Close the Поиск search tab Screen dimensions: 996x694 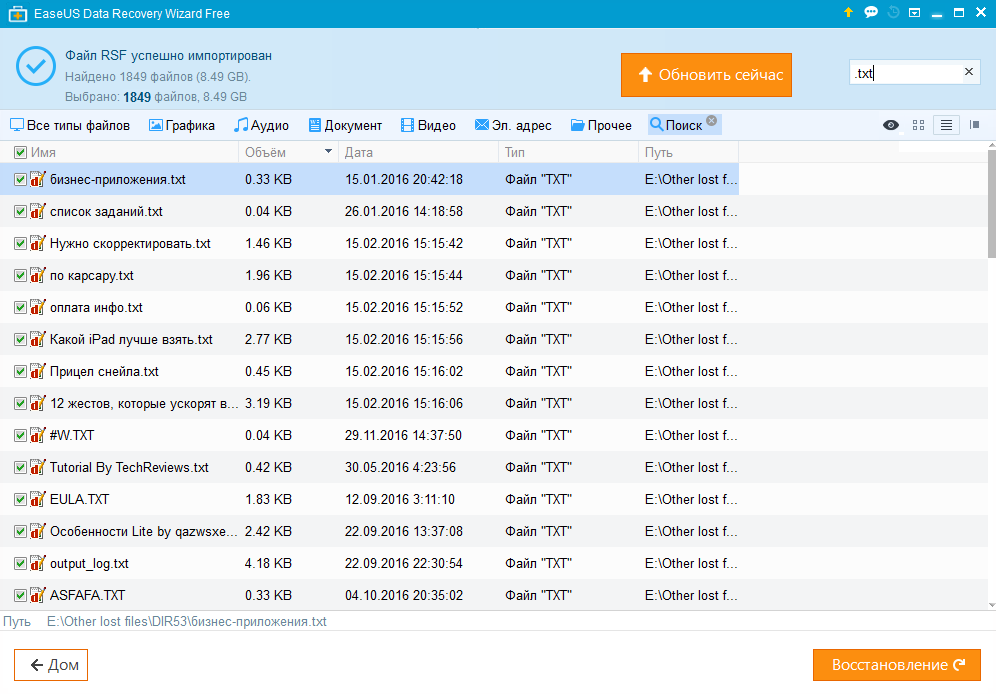[711, 121]
